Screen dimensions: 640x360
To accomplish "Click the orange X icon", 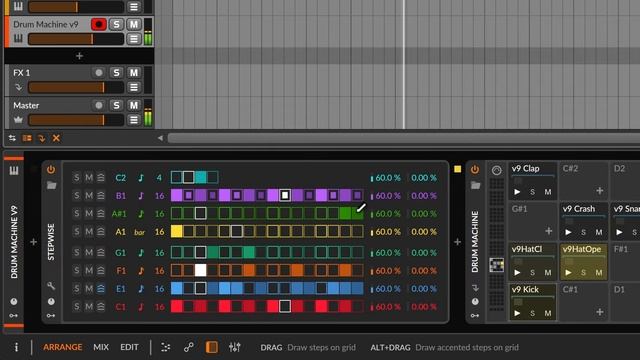I will [56, 138].
